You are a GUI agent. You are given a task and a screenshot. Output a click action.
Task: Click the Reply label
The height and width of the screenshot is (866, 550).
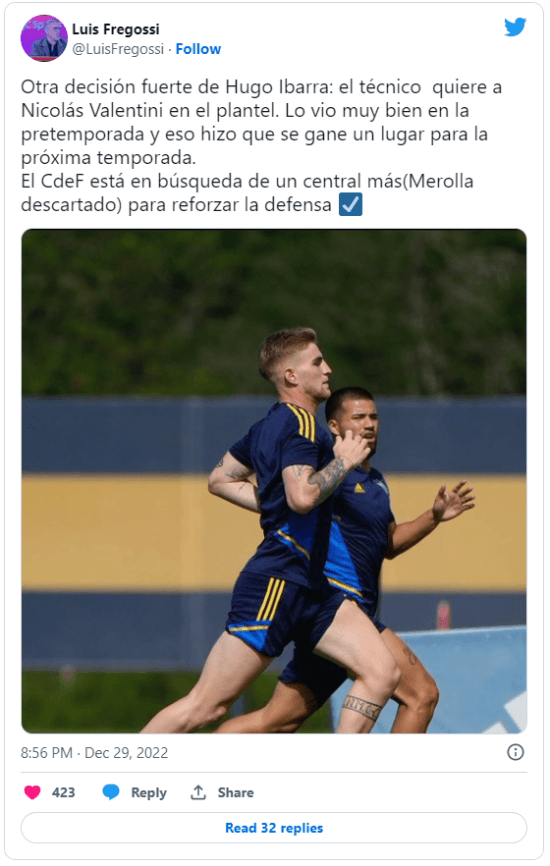[149, 793]
